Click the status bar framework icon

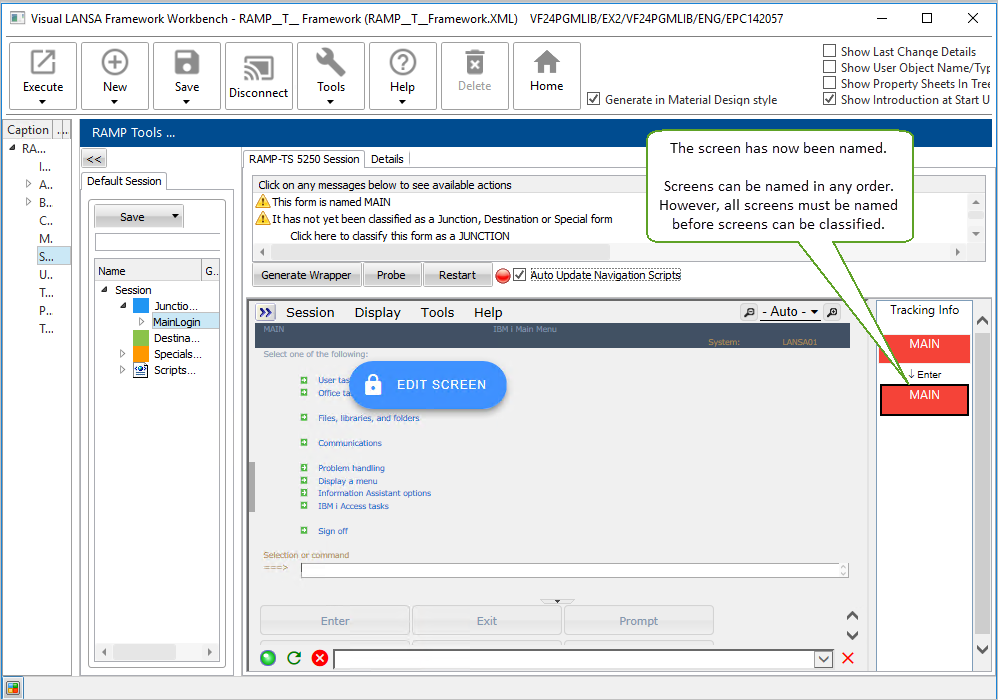(13, 688)
